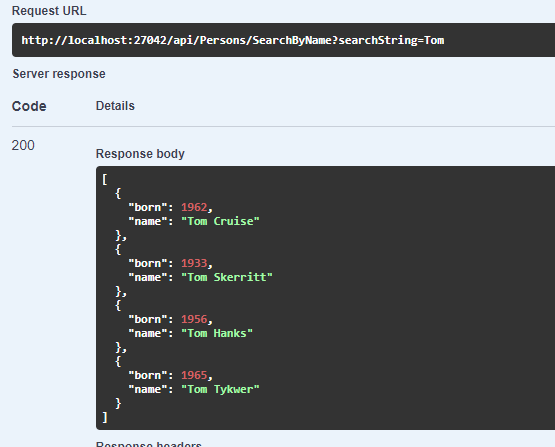Viewport: 555px width, 447px height.
Task: Click the "Response body" label
Action: pyautogui.click(x=140, y=154)
